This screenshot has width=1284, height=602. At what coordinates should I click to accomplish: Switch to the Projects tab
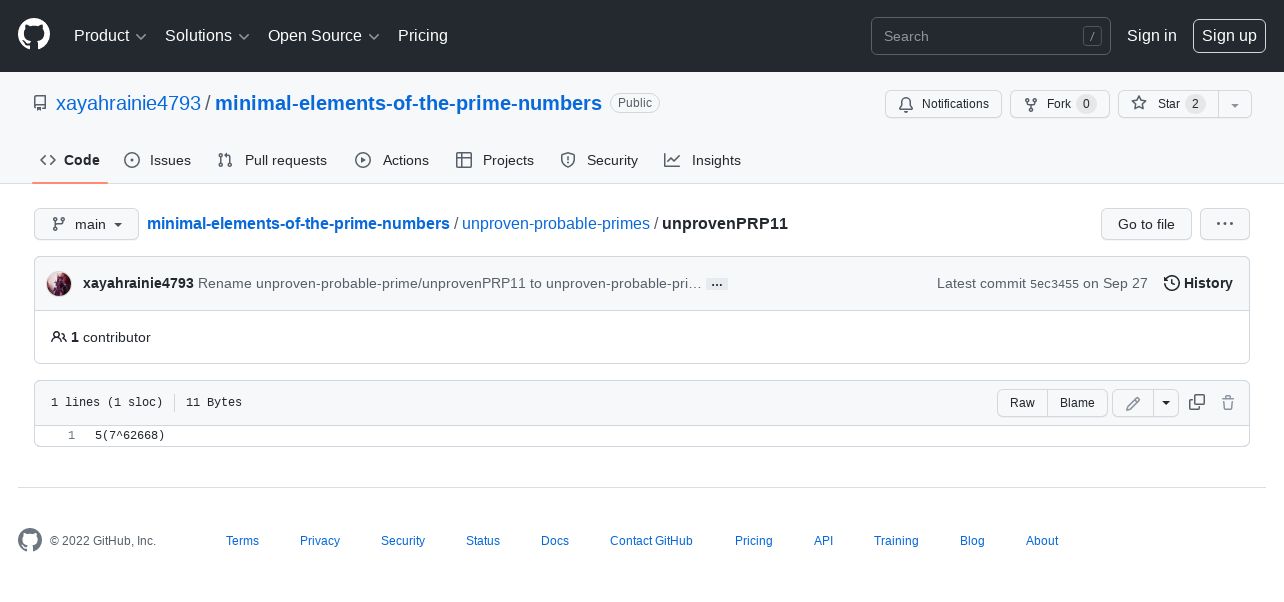[x=495, y=160]
